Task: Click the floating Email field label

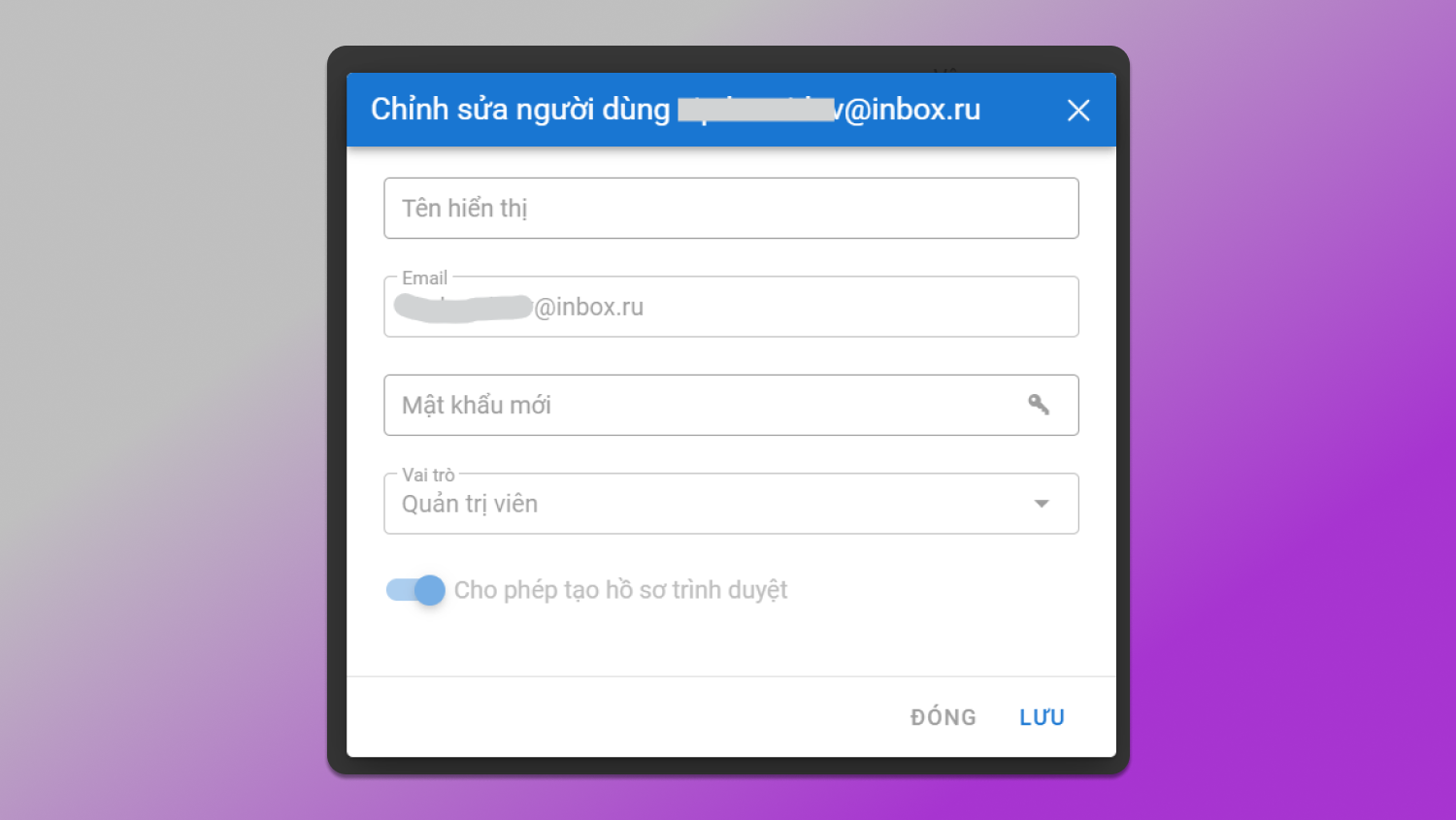Action: pos(425,278)
